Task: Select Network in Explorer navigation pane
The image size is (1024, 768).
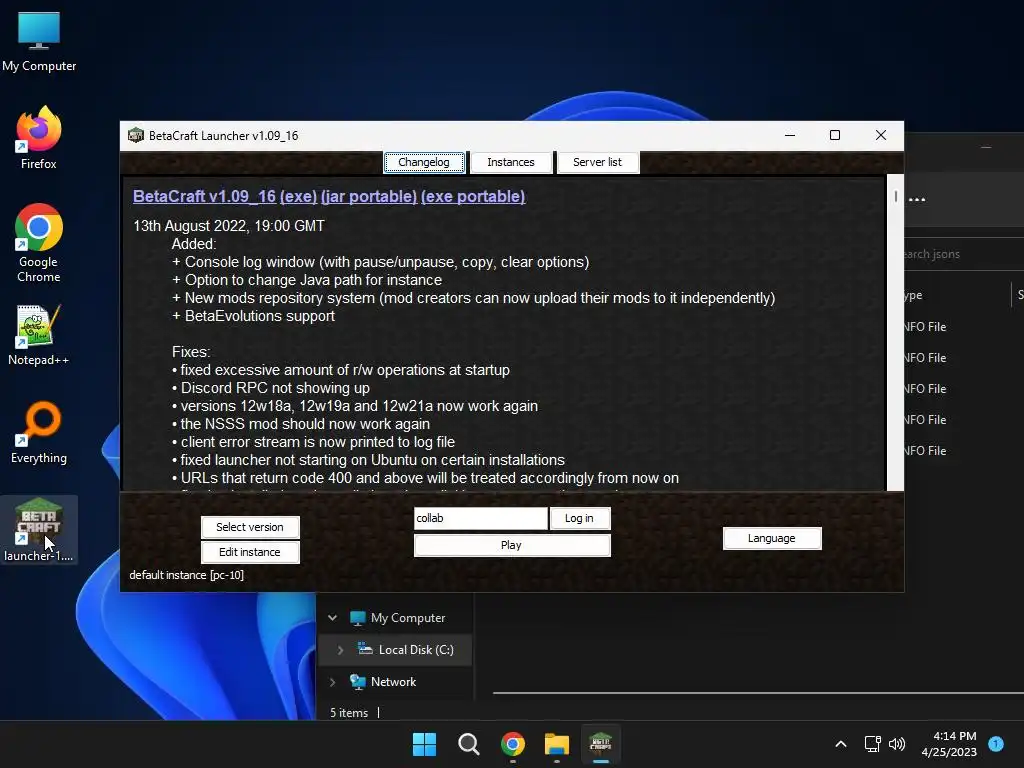Action: click(383, 682)
